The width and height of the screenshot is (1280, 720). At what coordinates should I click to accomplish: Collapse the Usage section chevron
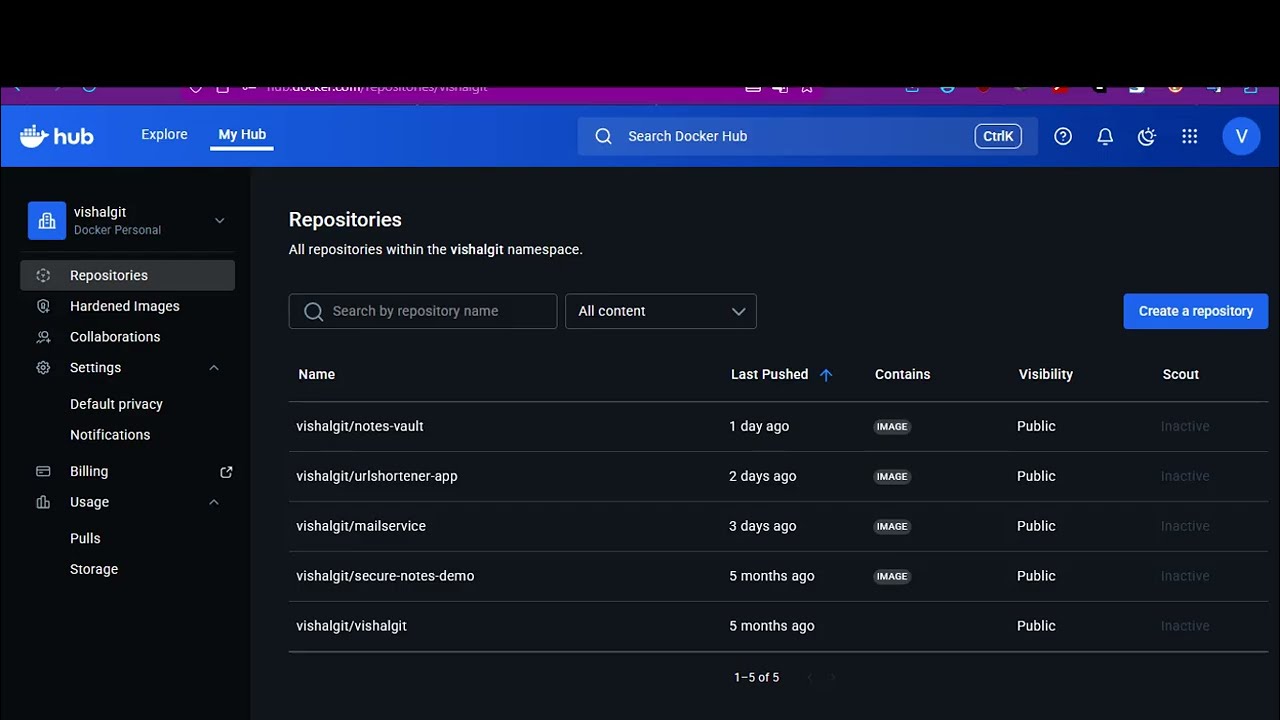pyautogui.click(x=214, y=502)
